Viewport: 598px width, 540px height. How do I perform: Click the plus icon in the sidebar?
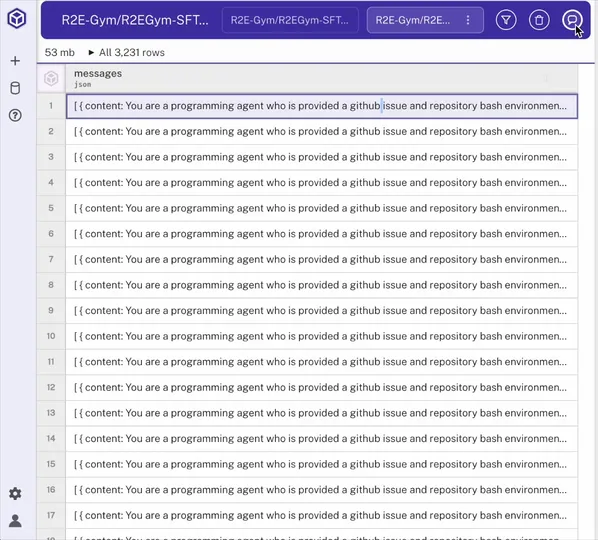(15, 61)
